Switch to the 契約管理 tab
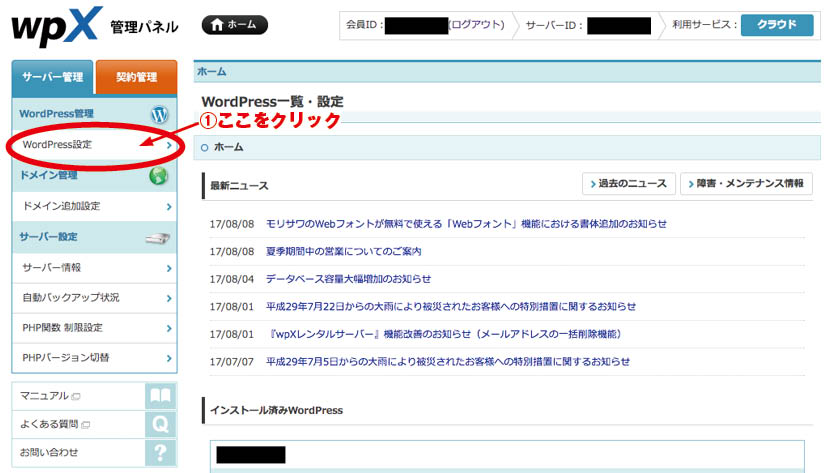The height and width of the screenshot is (473, 839). tap(136, 77)
